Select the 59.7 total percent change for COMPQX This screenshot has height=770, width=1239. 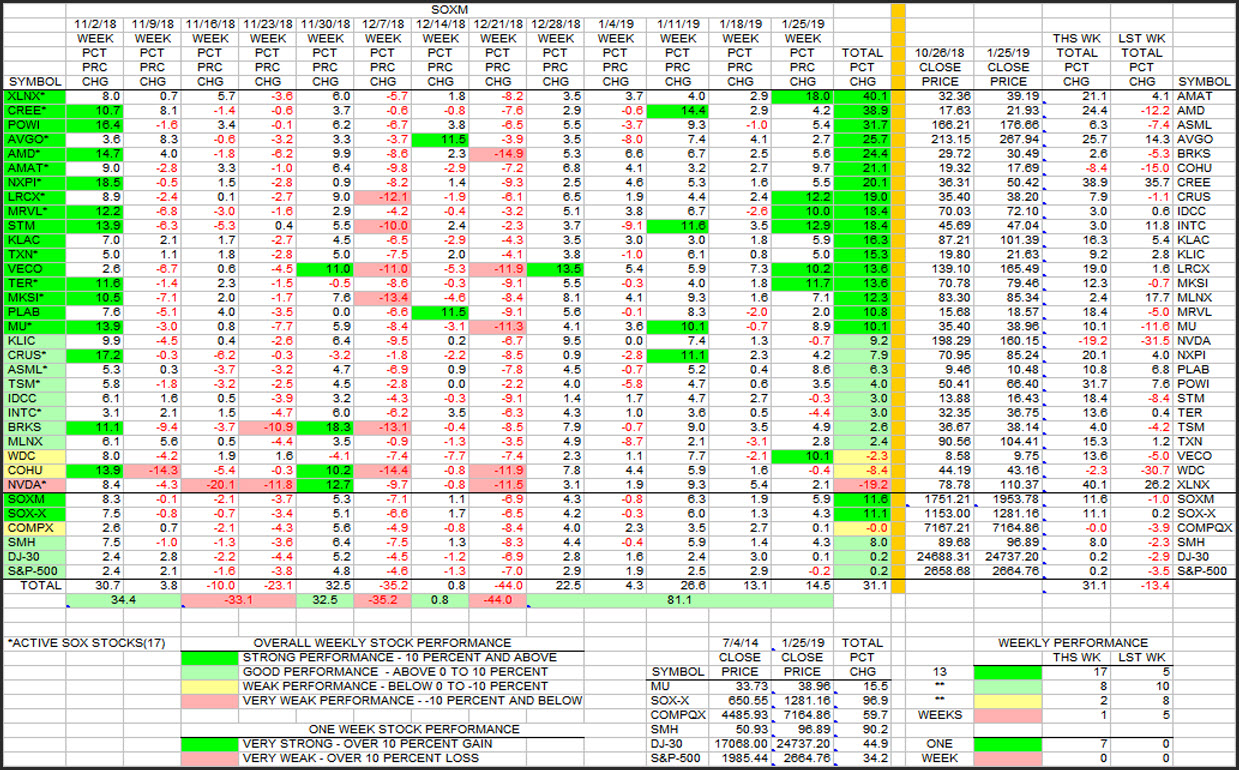coord(862,716)
